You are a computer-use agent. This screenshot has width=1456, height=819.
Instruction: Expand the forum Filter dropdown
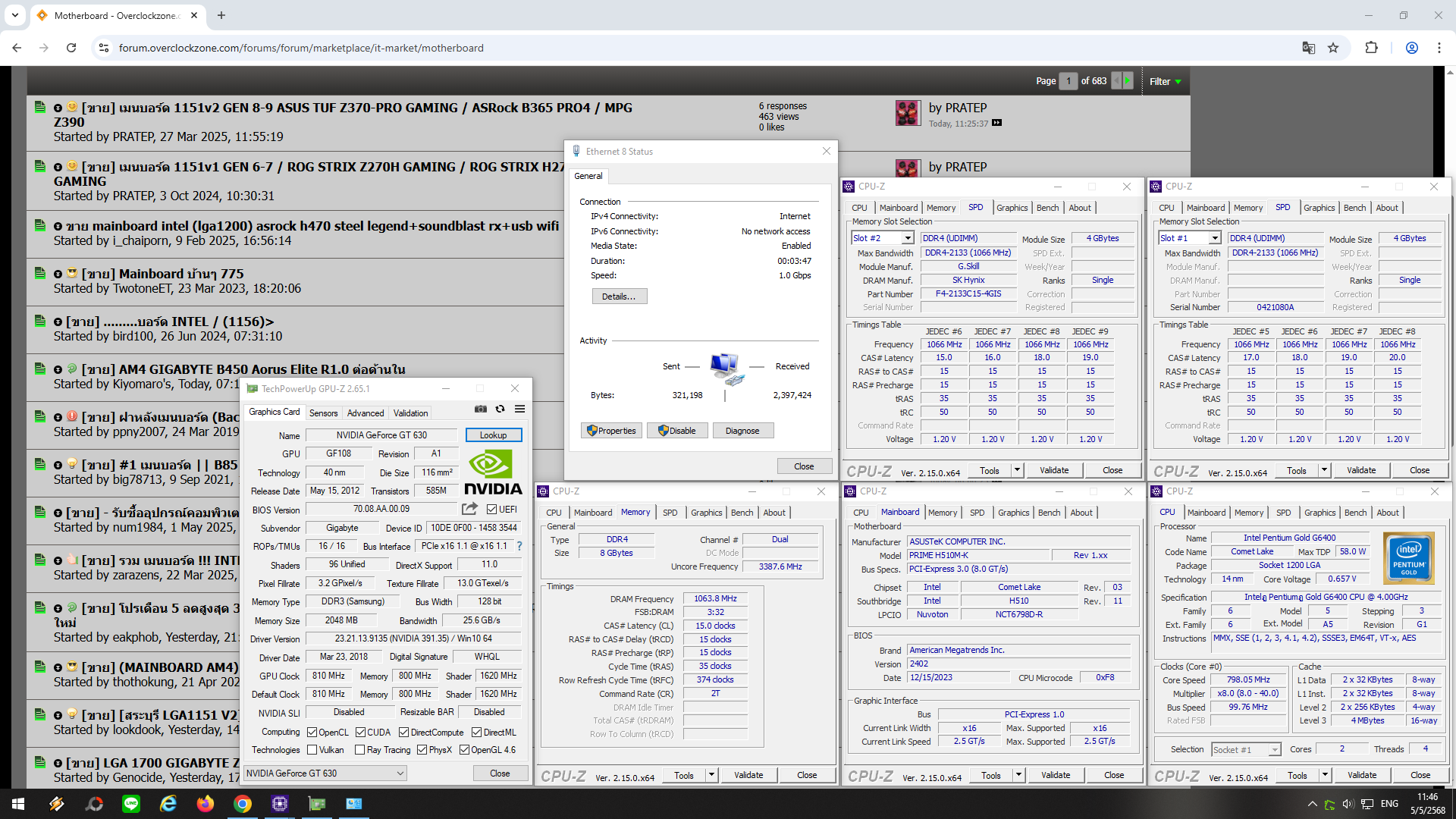tap(1166, 81)
